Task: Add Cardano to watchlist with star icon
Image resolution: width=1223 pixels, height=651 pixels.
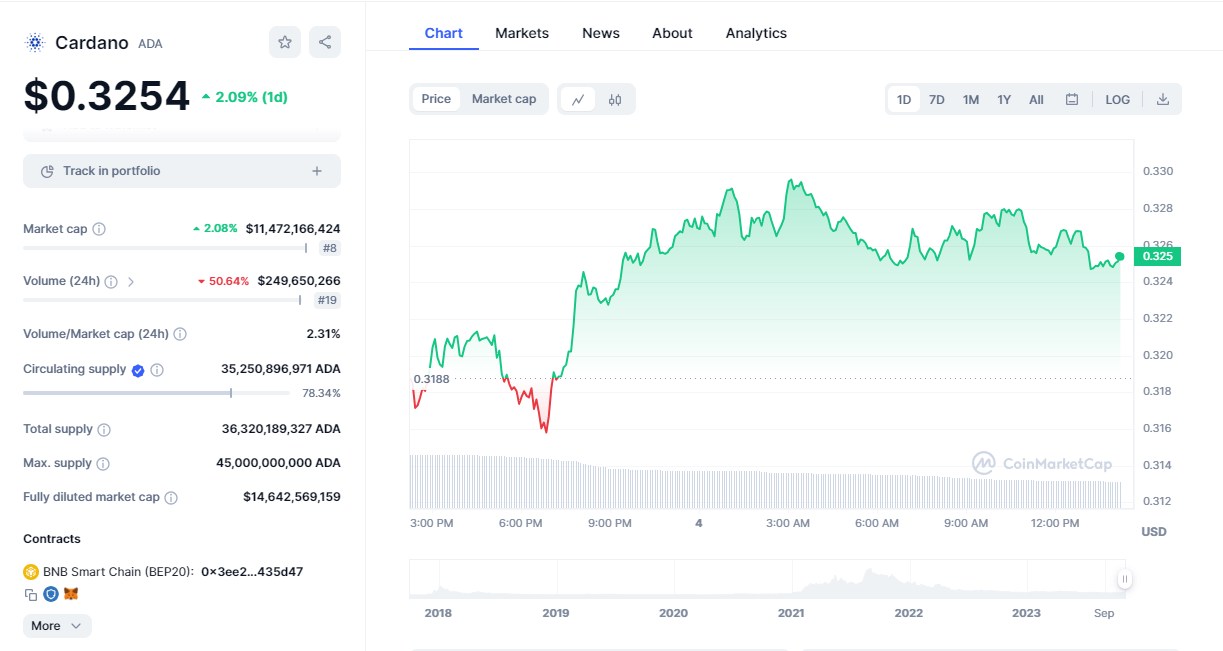Action: [x=285, y=42]
